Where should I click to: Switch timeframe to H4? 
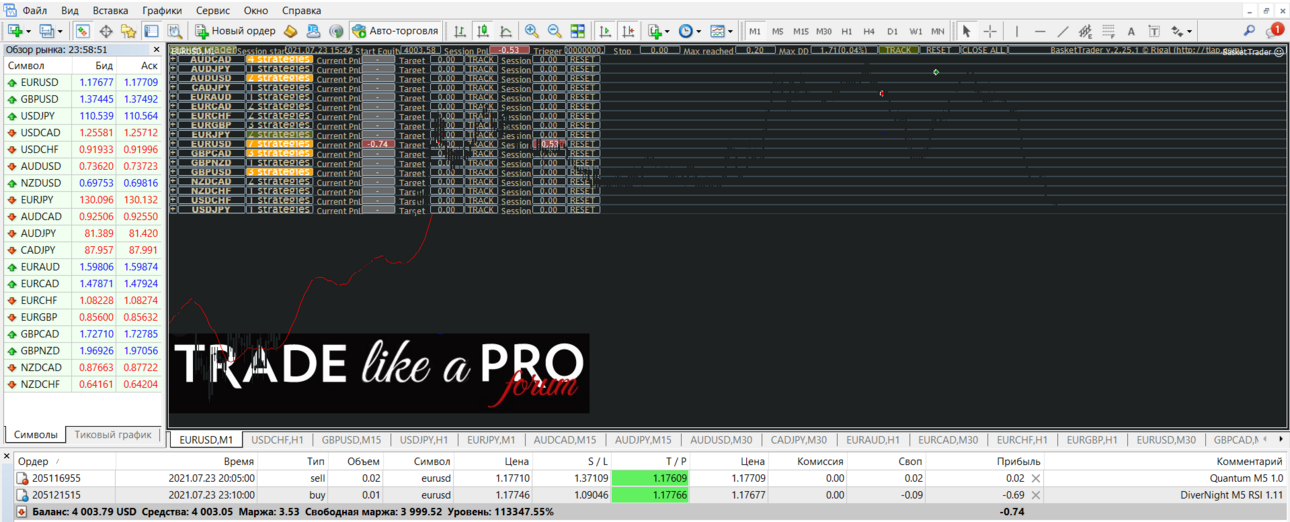point(869,31)
